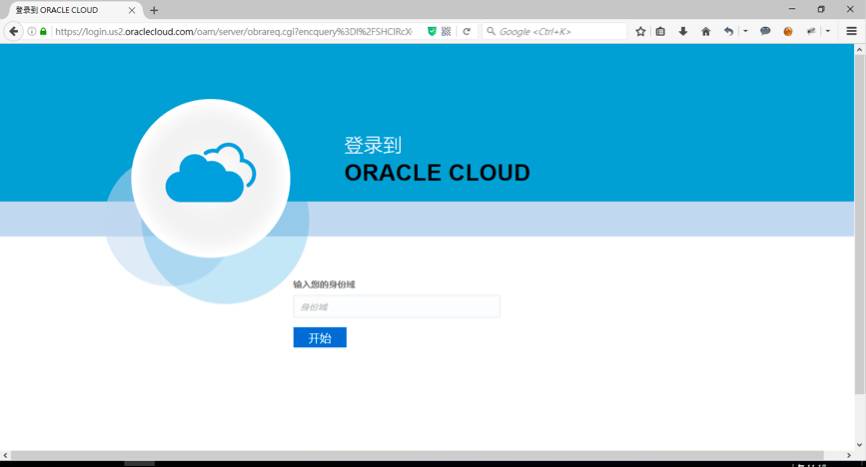Click vertical scrollbar up arrow
The image size is (866, 467).
[859, 50]
